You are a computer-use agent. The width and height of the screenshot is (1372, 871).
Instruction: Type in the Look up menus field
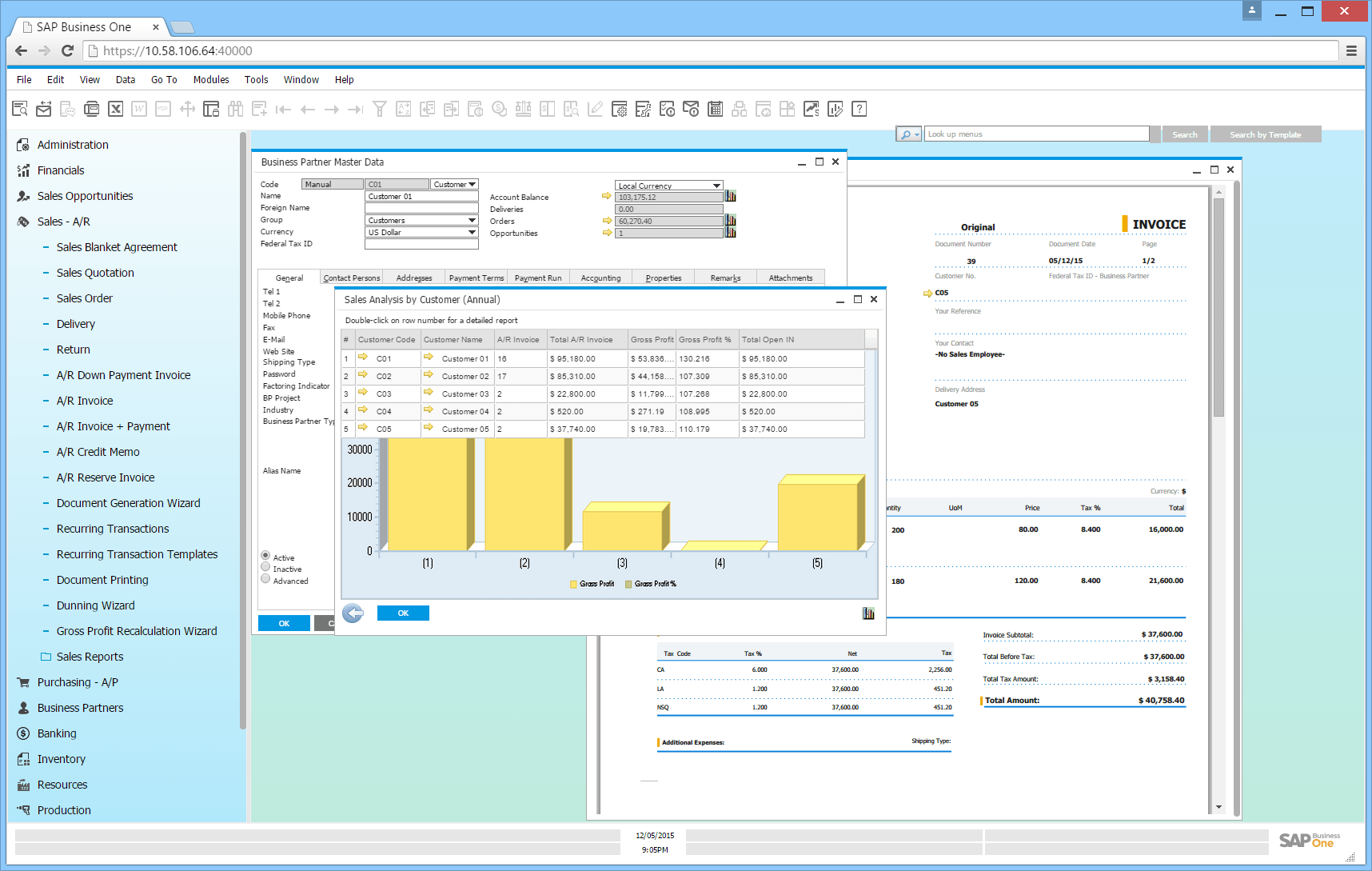[x=1035, y=134]
